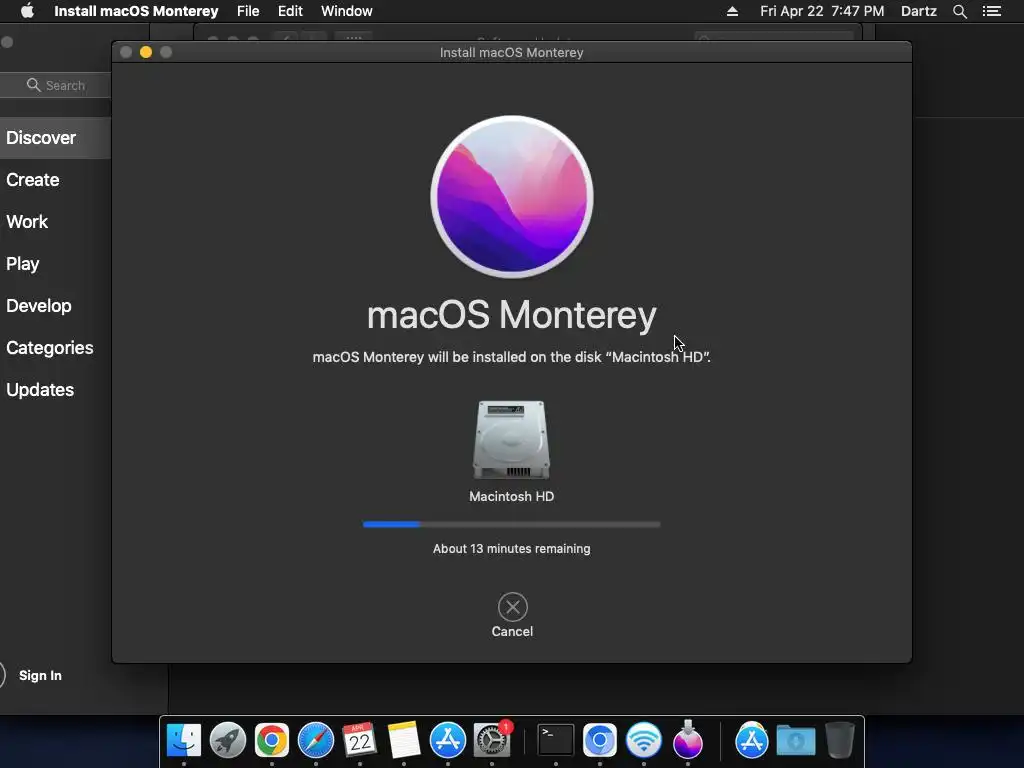This screenshot has width=1024, height=768.
Task: Click the Dartz user name in menu bar
Action: (919, 11)
